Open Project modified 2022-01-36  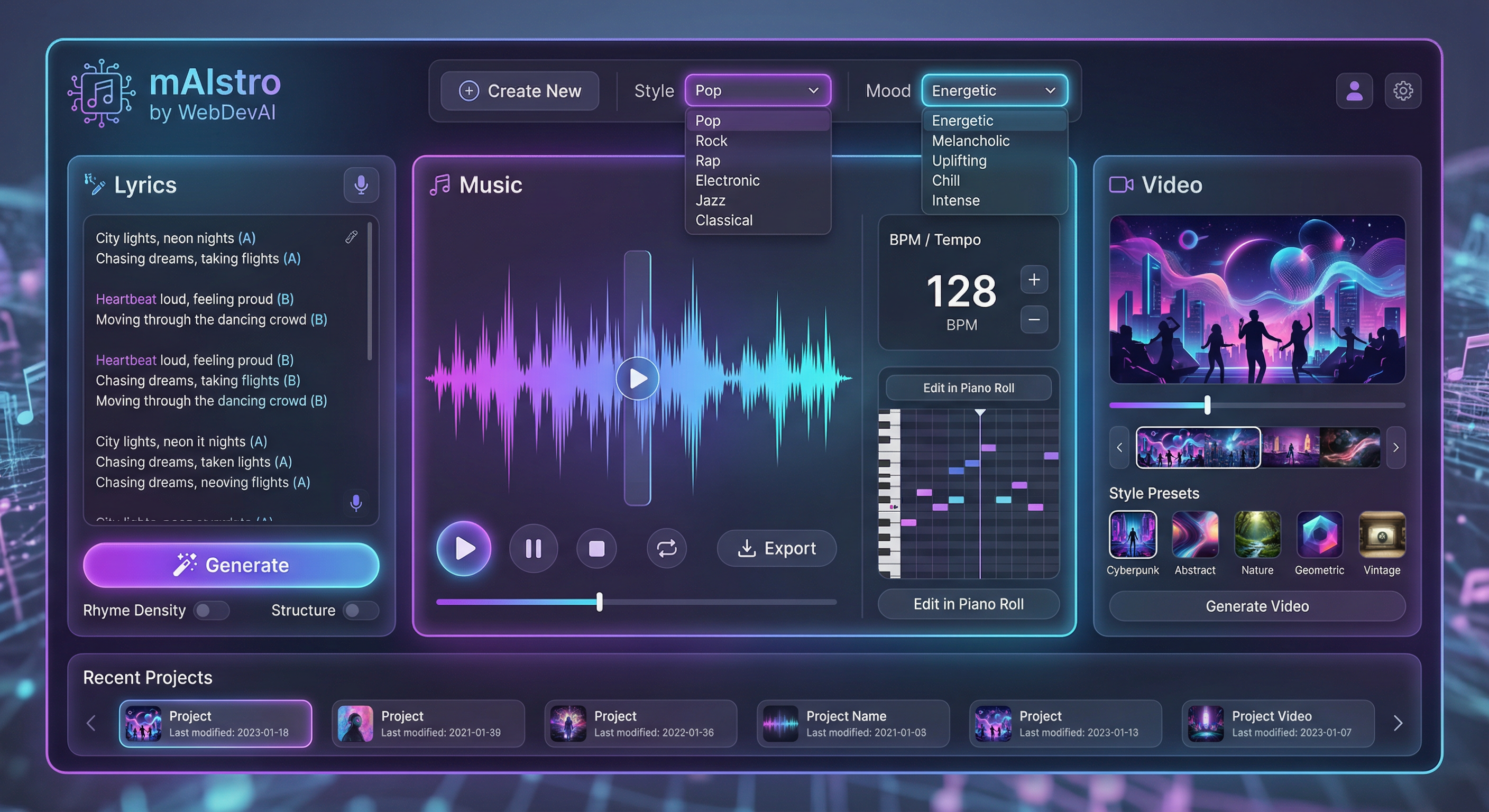(x=640, y=724)
